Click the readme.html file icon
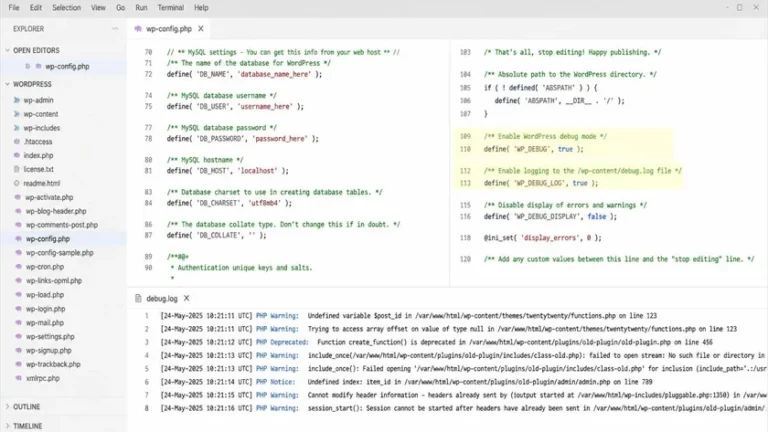768x432 pixels. pyautogui.click(x=17, y=183)
